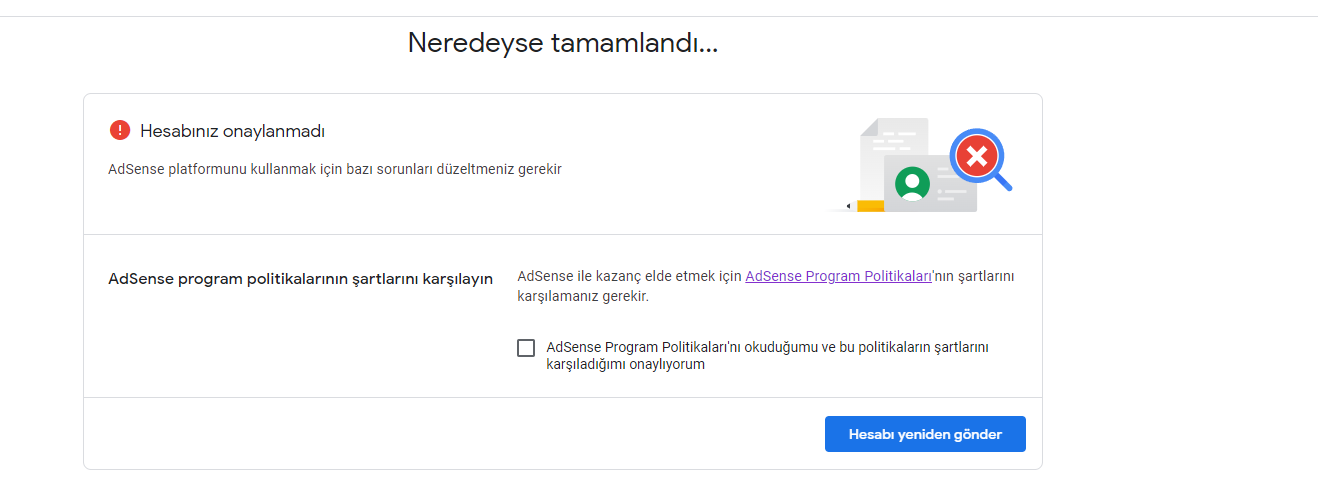Click the text "AdSense ile kazanç elde etmek için"
The width and height of the screenshot is (1318, 497).
[x=629, y=276]
